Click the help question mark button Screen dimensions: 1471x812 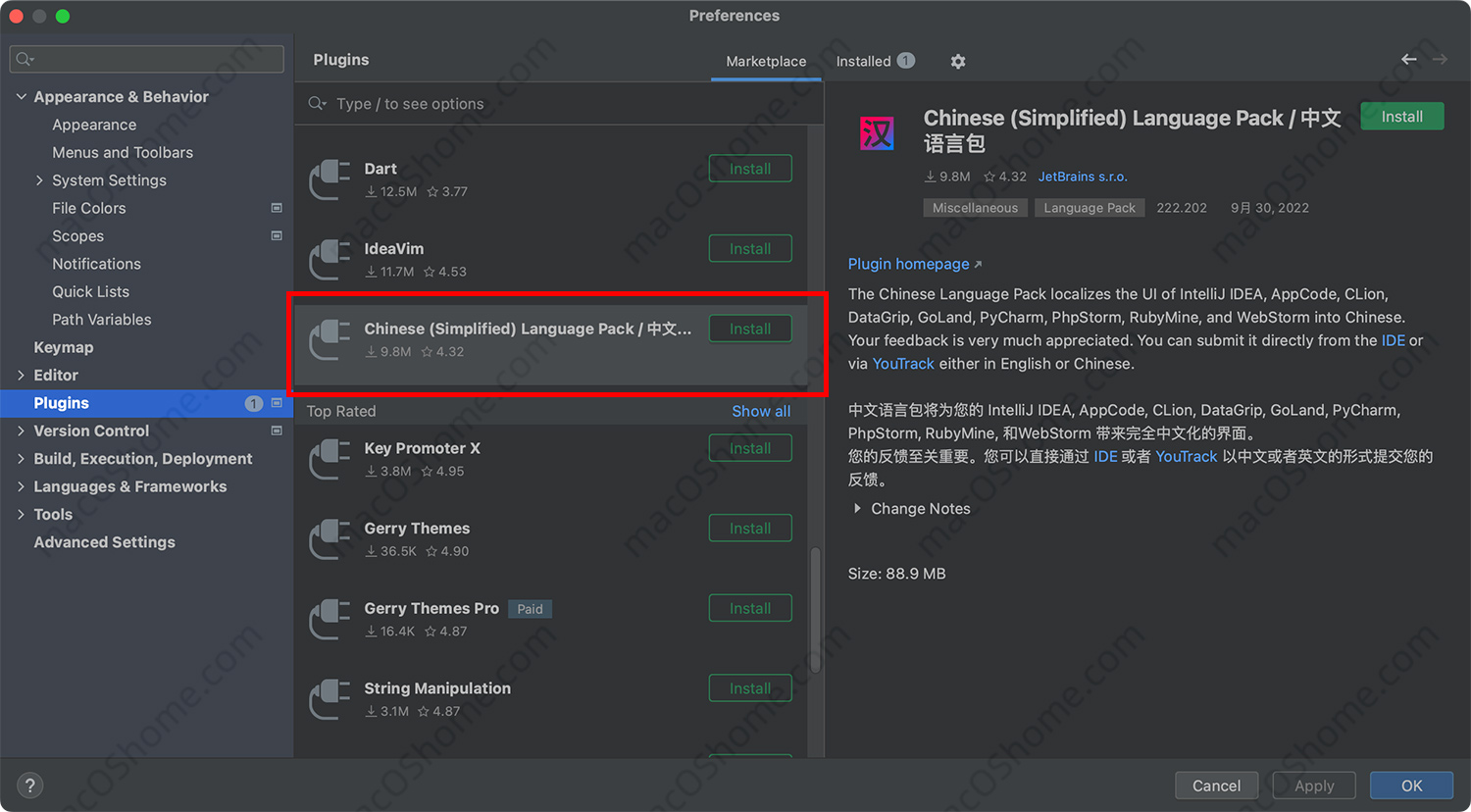30,786
